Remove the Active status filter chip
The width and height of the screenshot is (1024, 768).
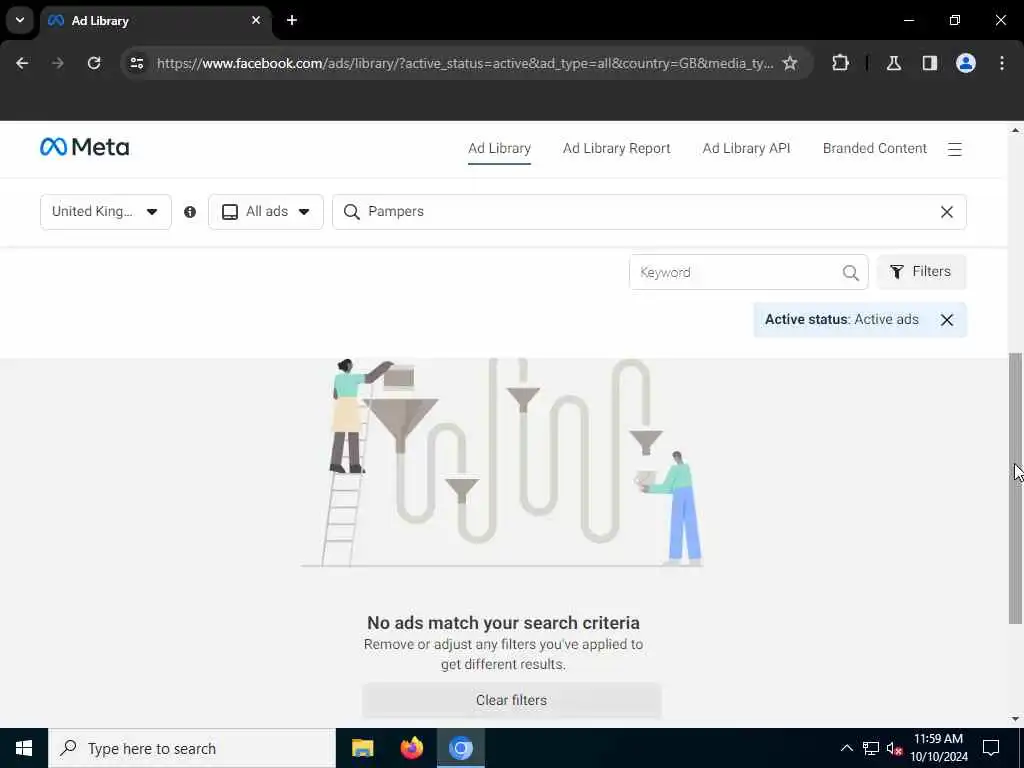pyautogui.click(x=947, y=319)
